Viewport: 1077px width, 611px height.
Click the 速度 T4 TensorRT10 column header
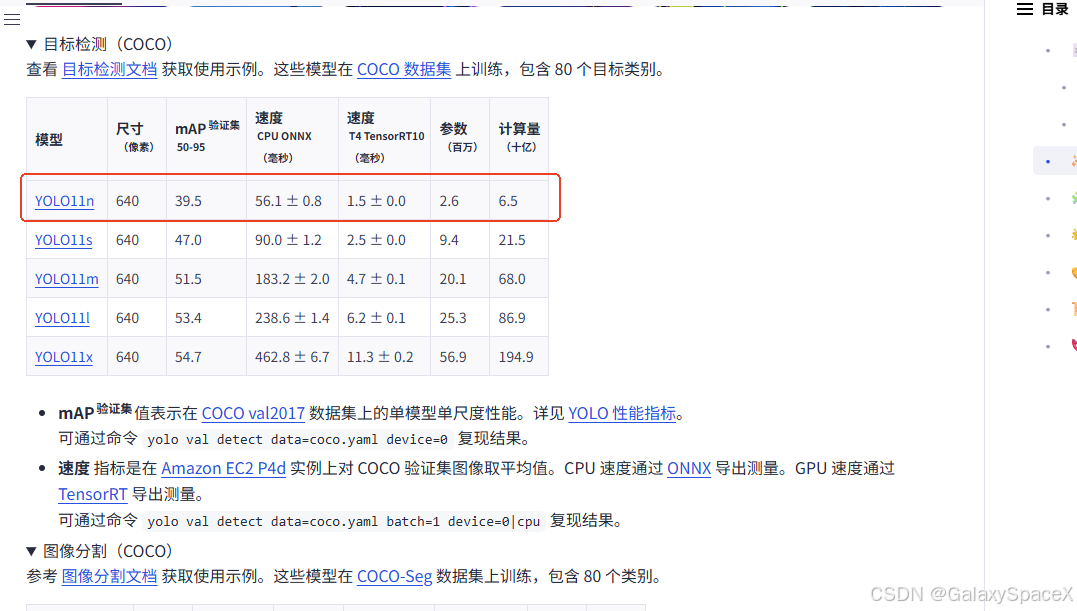click(385, 137)
